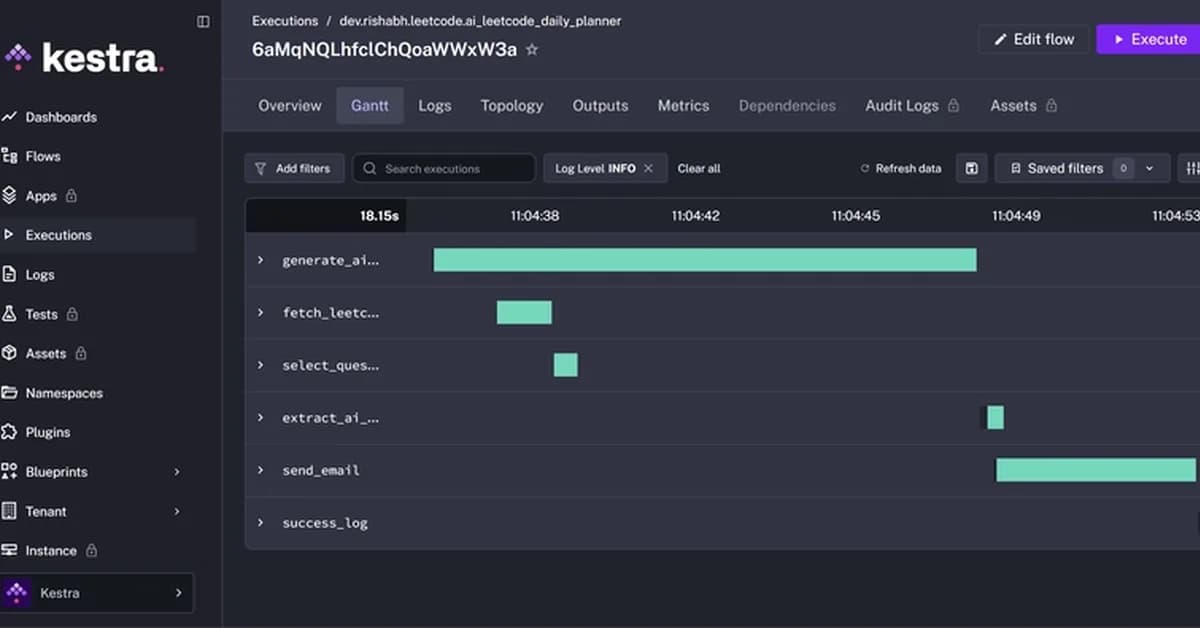Expand the send_email task row
1200x628 pixels.
point(260,470)
